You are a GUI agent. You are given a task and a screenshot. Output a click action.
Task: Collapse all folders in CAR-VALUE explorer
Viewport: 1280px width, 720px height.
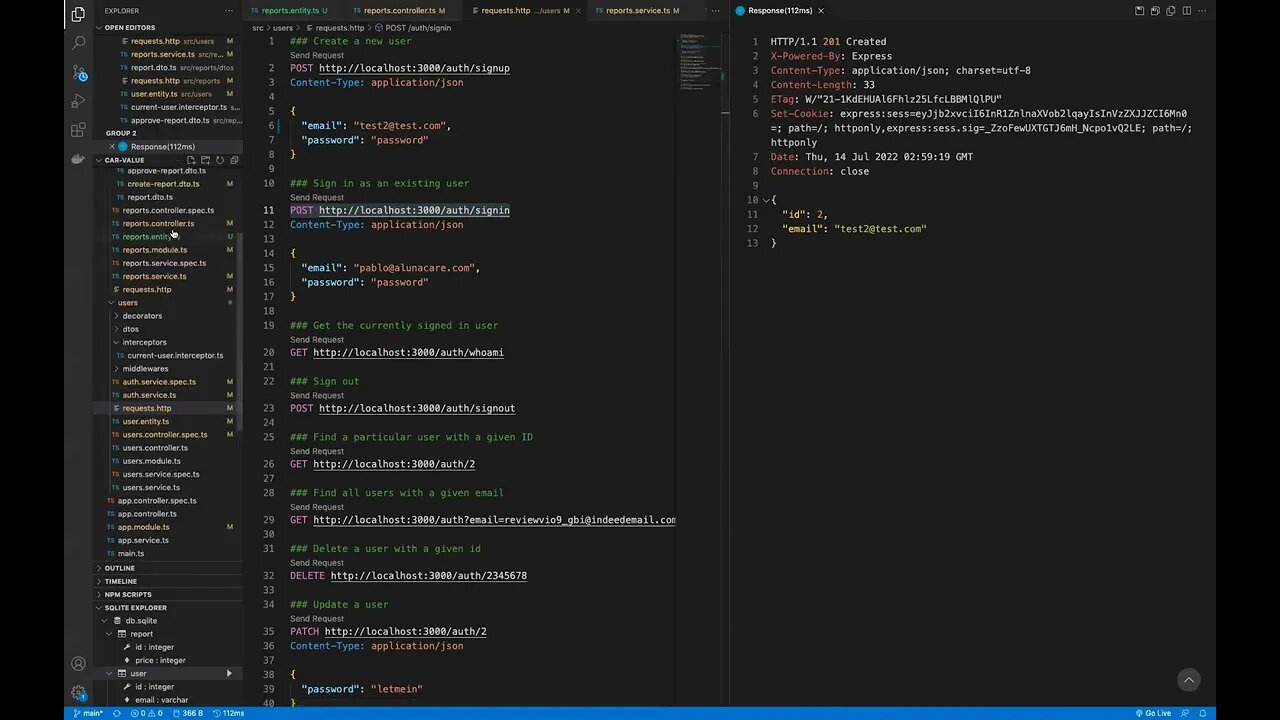click(x=234, y=160)
